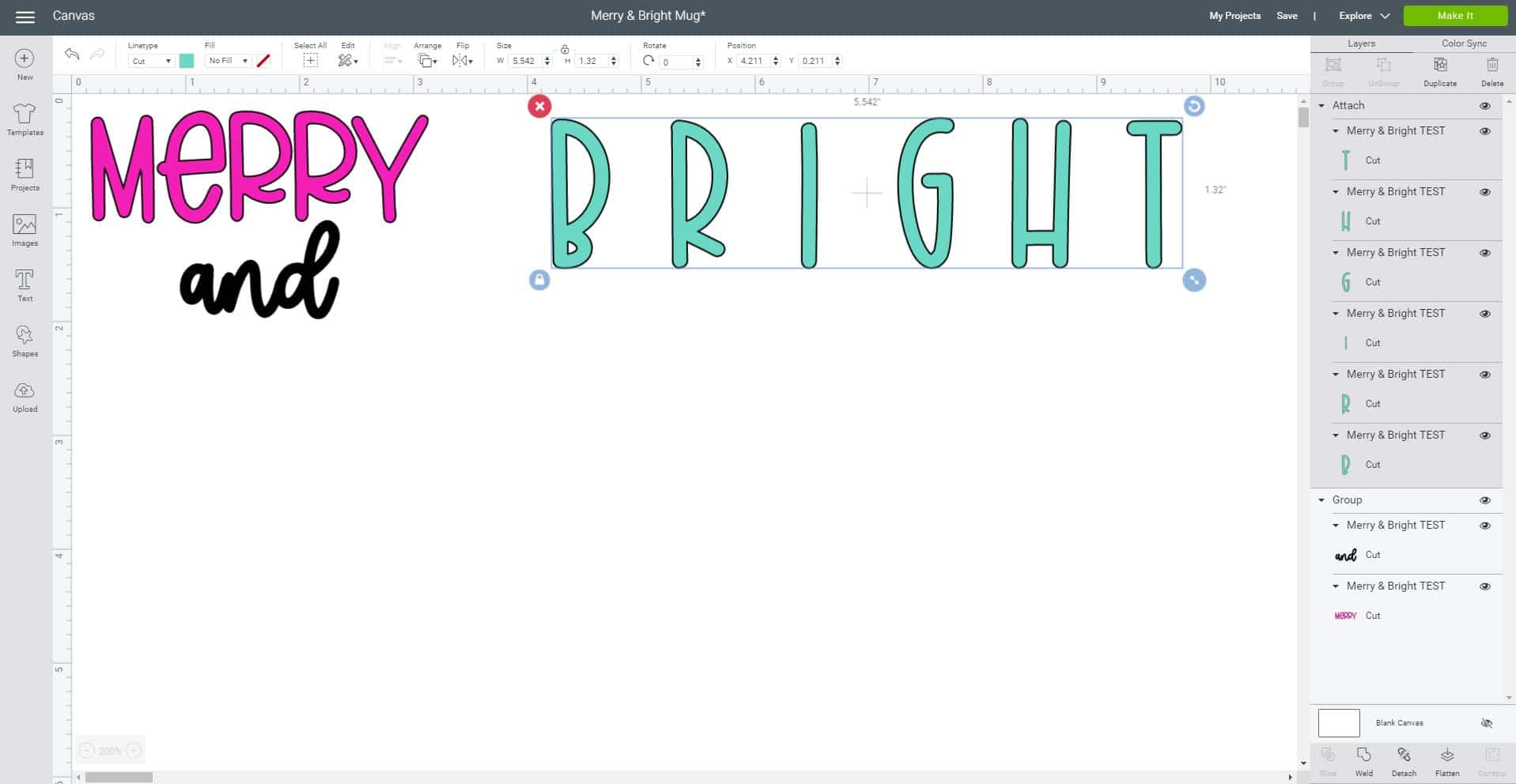Undo the last action

click(72, 54)
